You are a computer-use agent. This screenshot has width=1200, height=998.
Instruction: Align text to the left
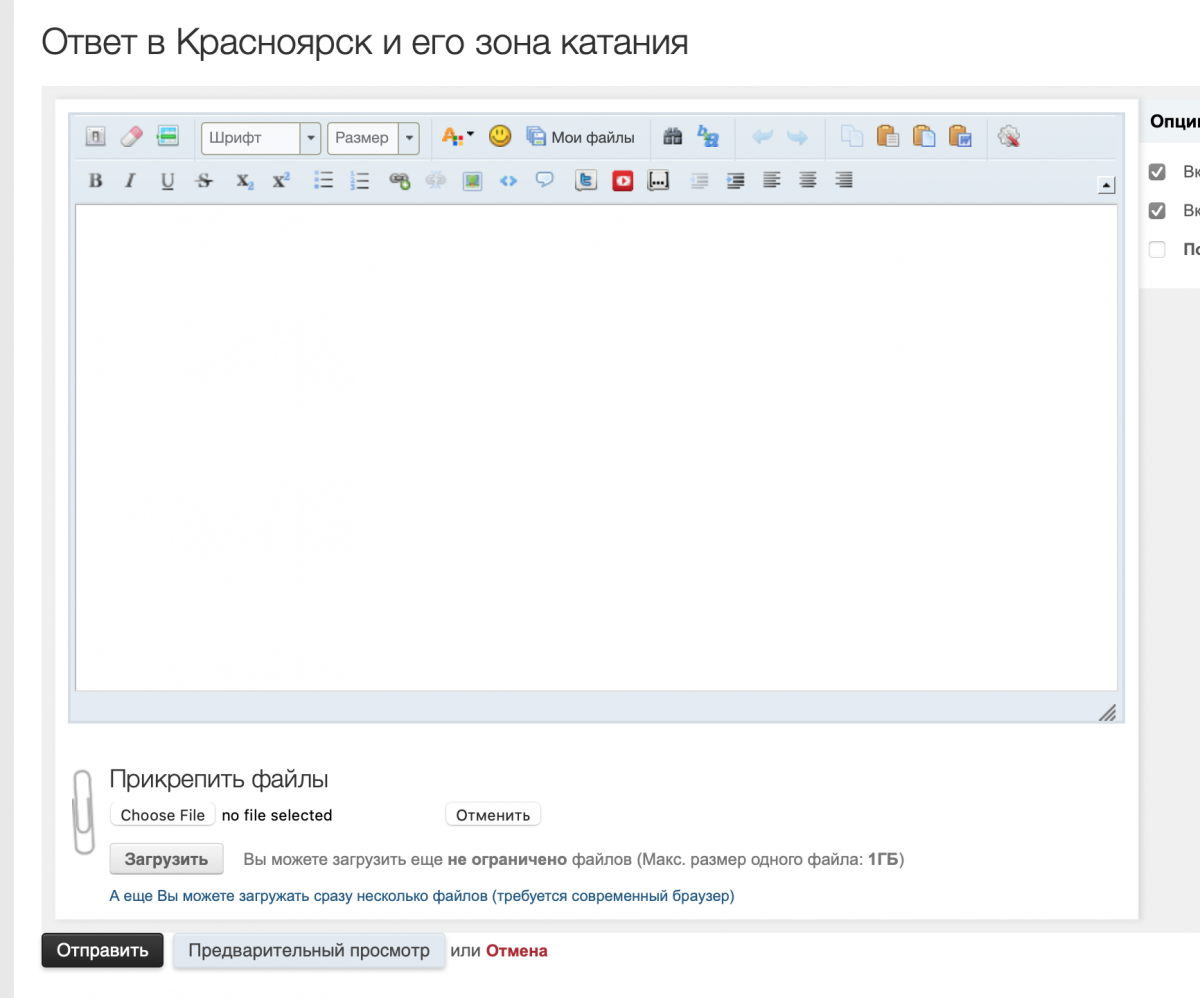(771, 181)
